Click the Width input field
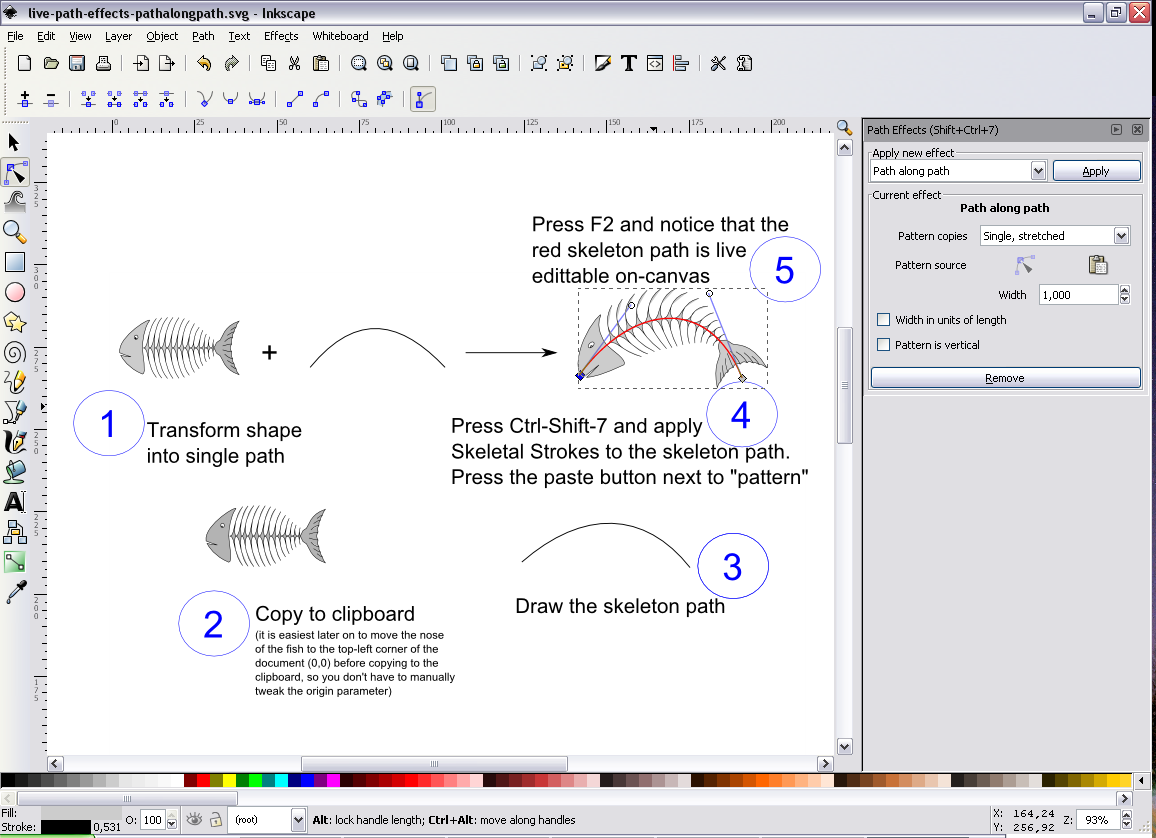Viewport: 1156px width, 838px height. click(x=1079, y=295)
